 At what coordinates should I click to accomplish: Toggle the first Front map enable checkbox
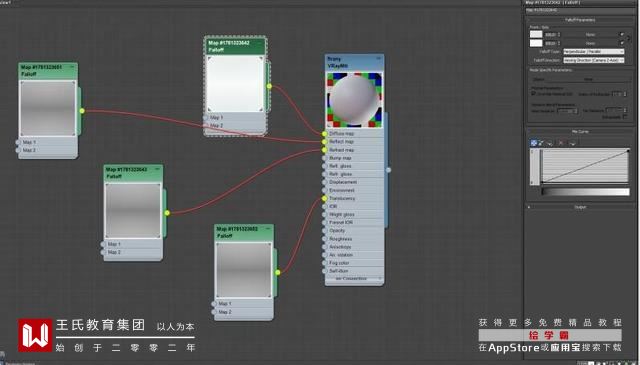pyautogui.click(x=622, y=34)
